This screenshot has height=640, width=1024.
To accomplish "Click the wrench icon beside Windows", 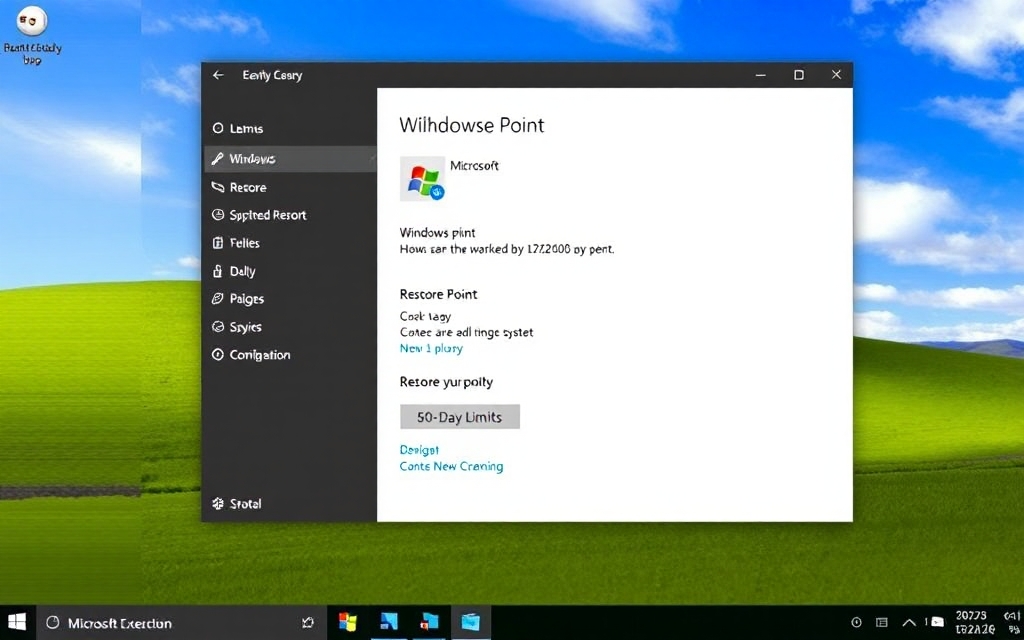I will [x=217, y=159].
